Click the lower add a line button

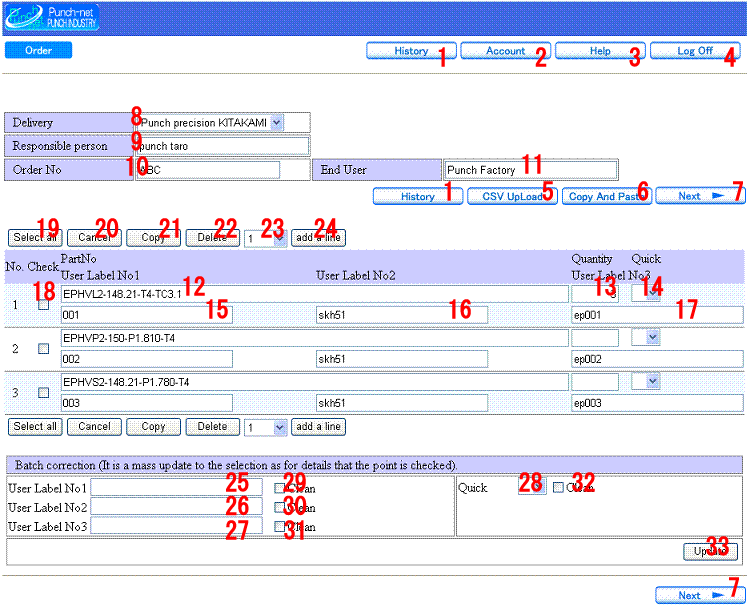pos(318,426)
